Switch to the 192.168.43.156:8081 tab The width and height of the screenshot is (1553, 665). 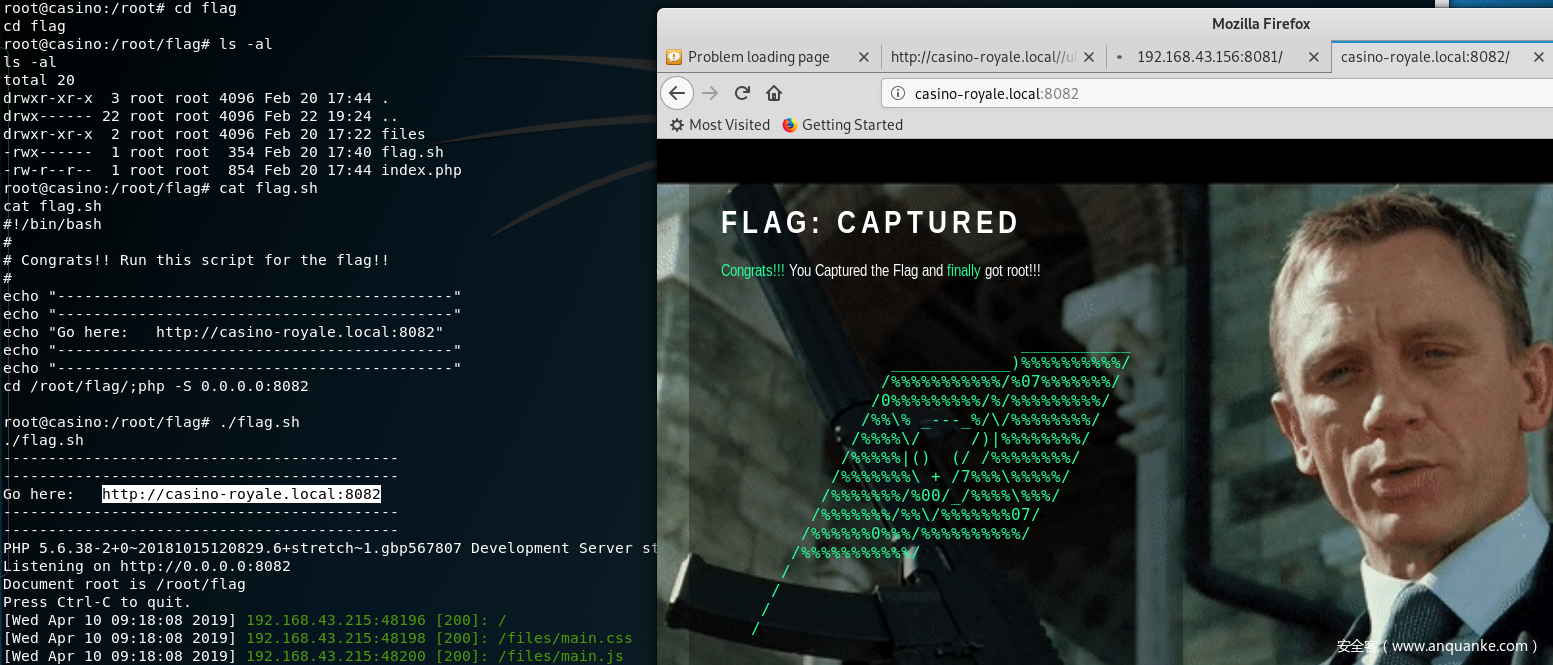coord(1218,57)
